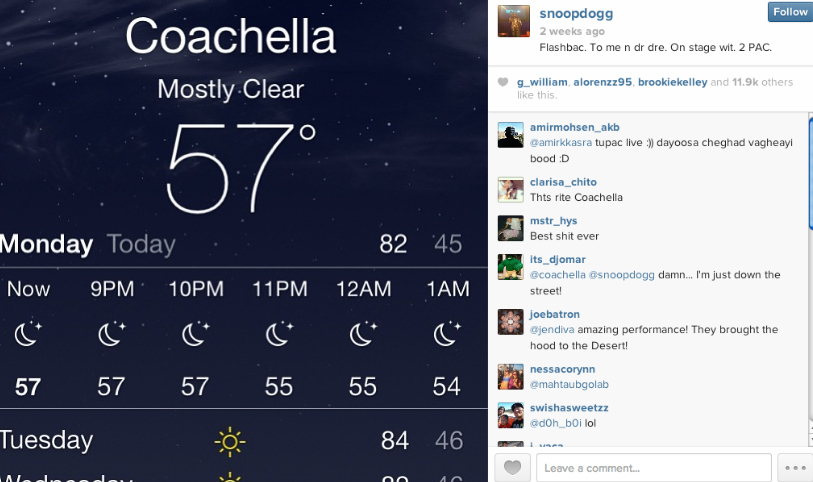This screenshot has height=482, width=813.
Task: Open the snoopdogg username link
Action: tap(576, 13)
